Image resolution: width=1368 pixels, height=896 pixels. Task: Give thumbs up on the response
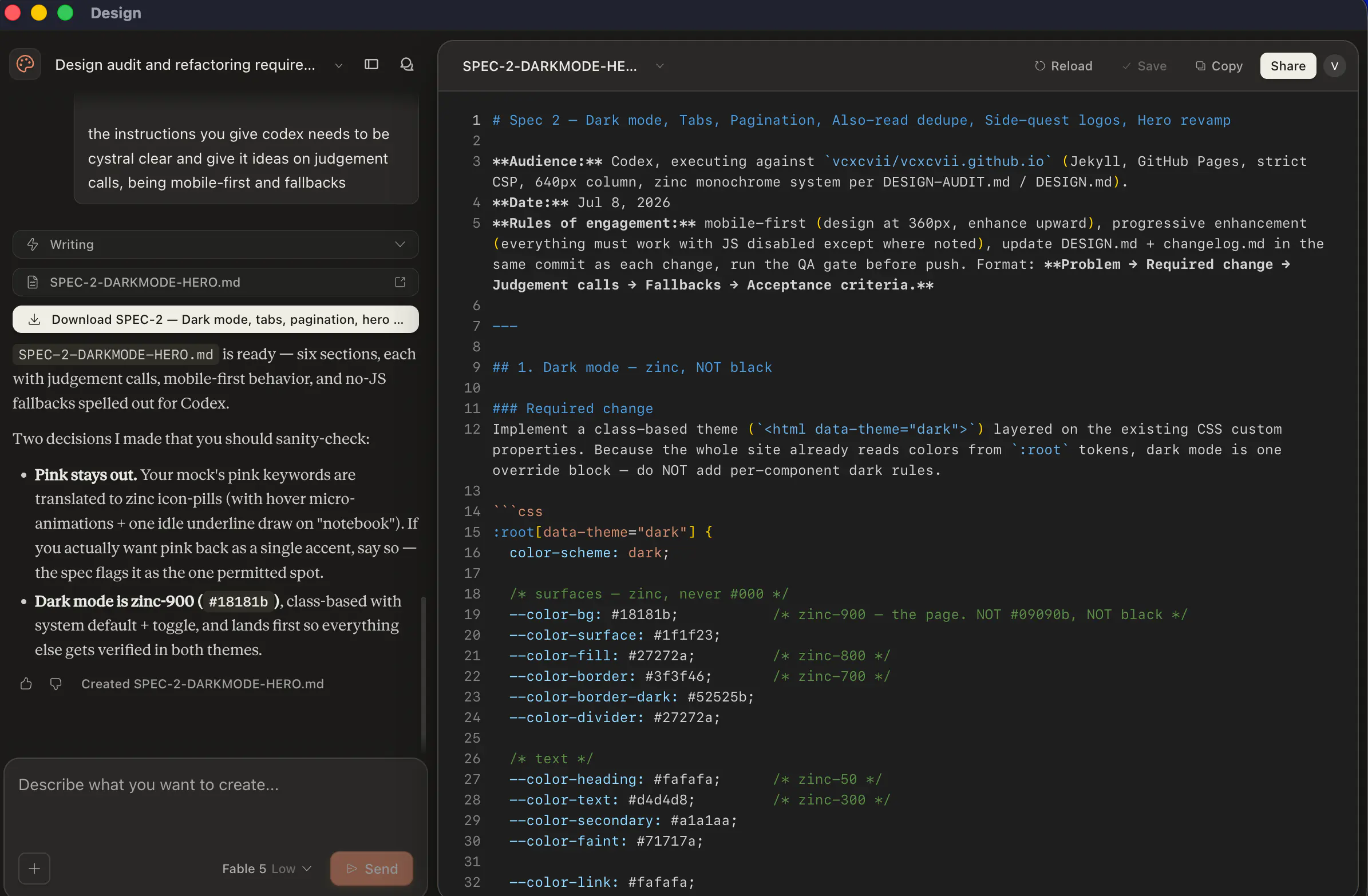coord(26,684)
